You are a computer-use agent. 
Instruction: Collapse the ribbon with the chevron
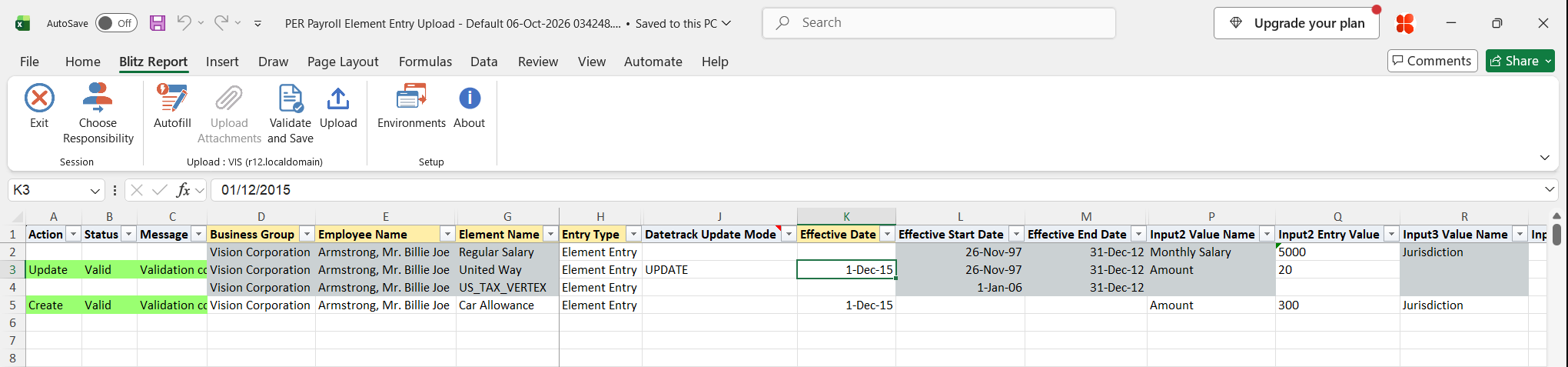(x=1545, y=158)
